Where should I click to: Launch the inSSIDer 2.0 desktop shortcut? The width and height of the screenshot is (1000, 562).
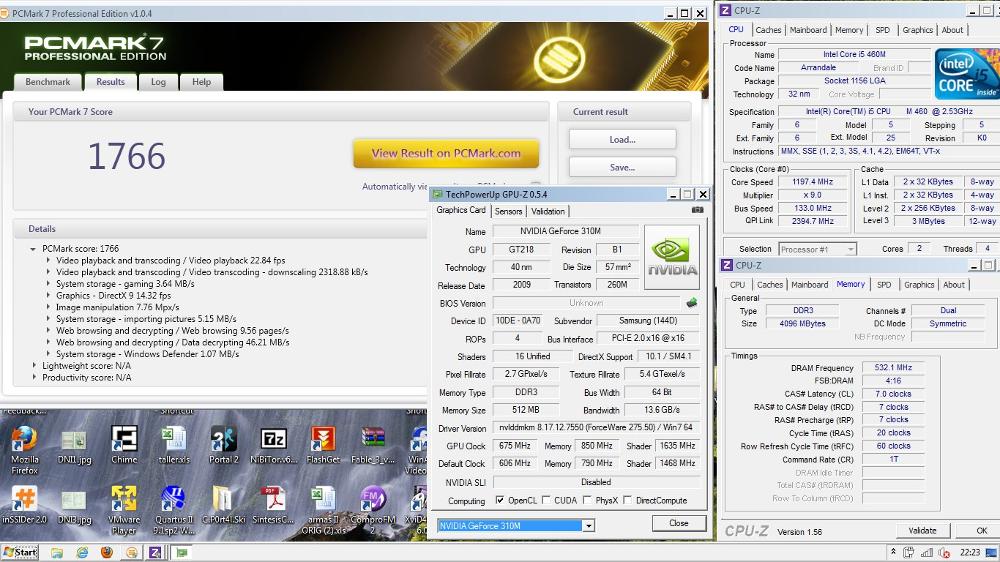coord(24,505)
